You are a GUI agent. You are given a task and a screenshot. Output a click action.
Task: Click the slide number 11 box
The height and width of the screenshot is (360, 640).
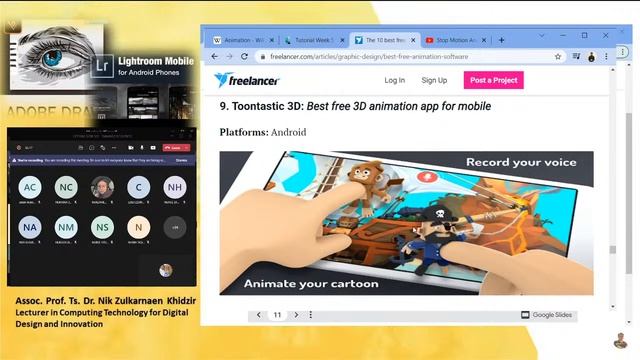point(277,315)
